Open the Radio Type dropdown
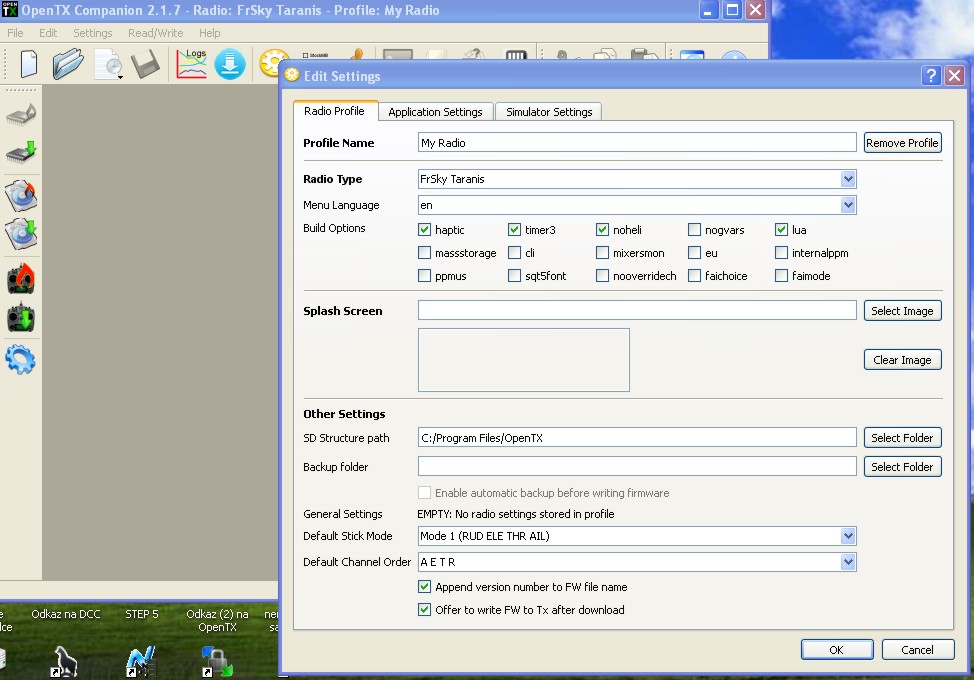The width and height of the screenshot is (974, 680). tap(848, 179)
